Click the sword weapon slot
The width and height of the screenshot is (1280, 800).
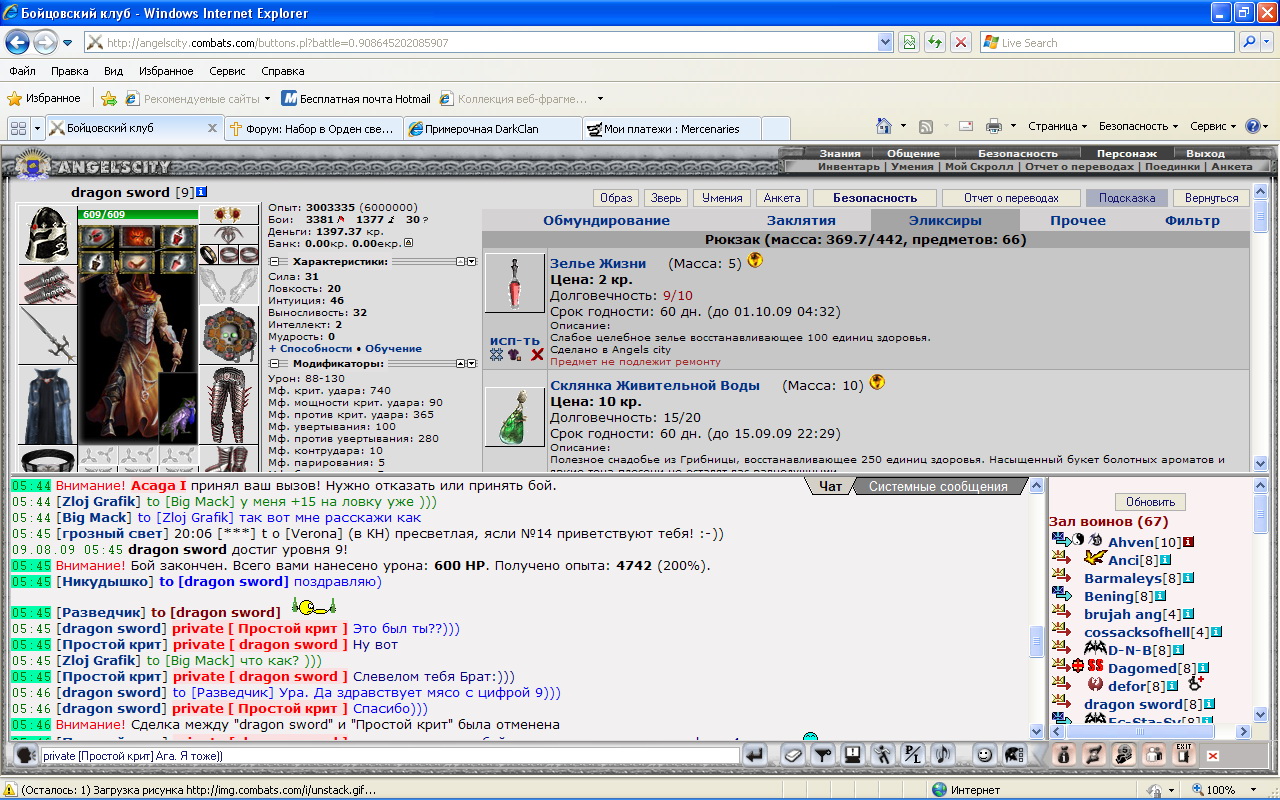47,335
